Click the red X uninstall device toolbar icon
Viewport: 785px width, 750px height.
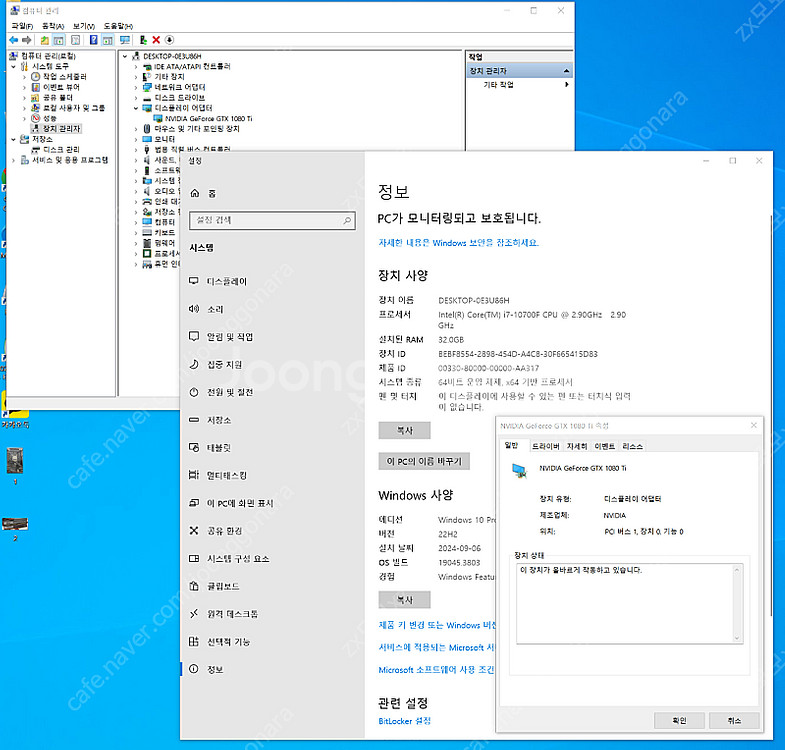(156, 39)
